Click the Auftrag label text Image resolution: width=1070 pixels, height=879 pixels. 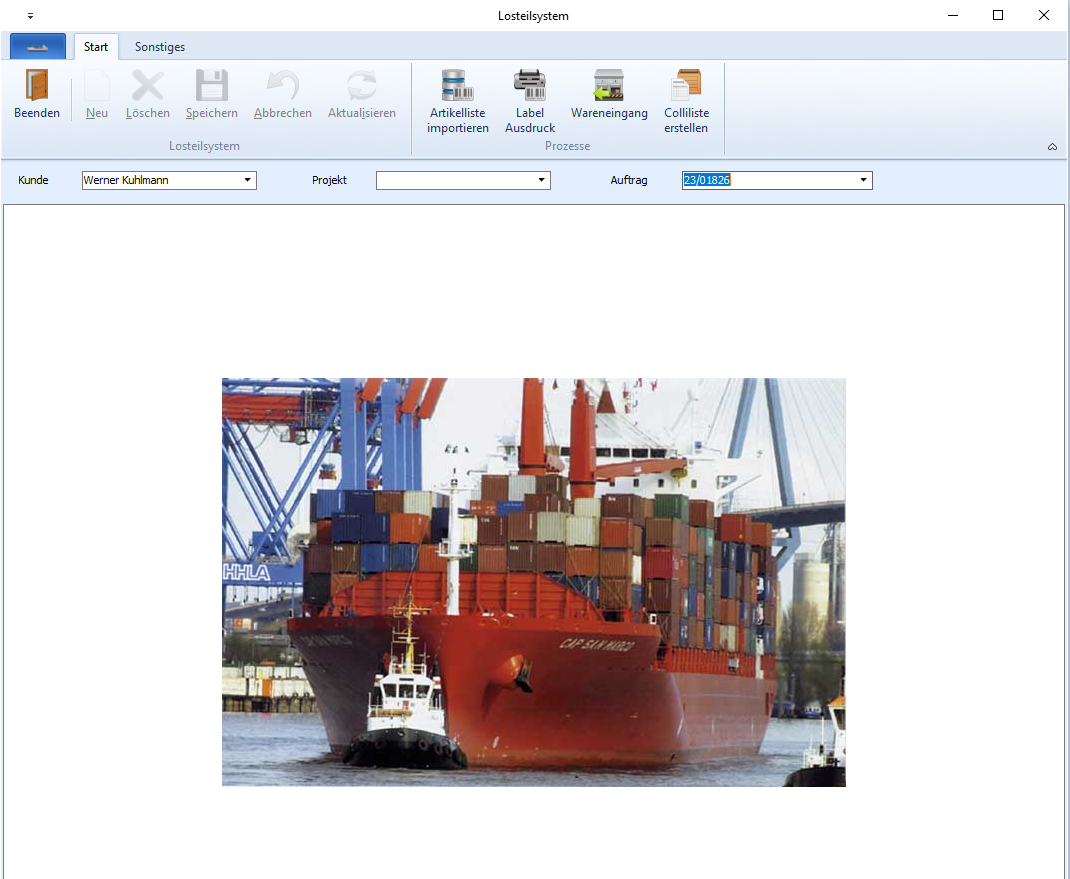629,180
